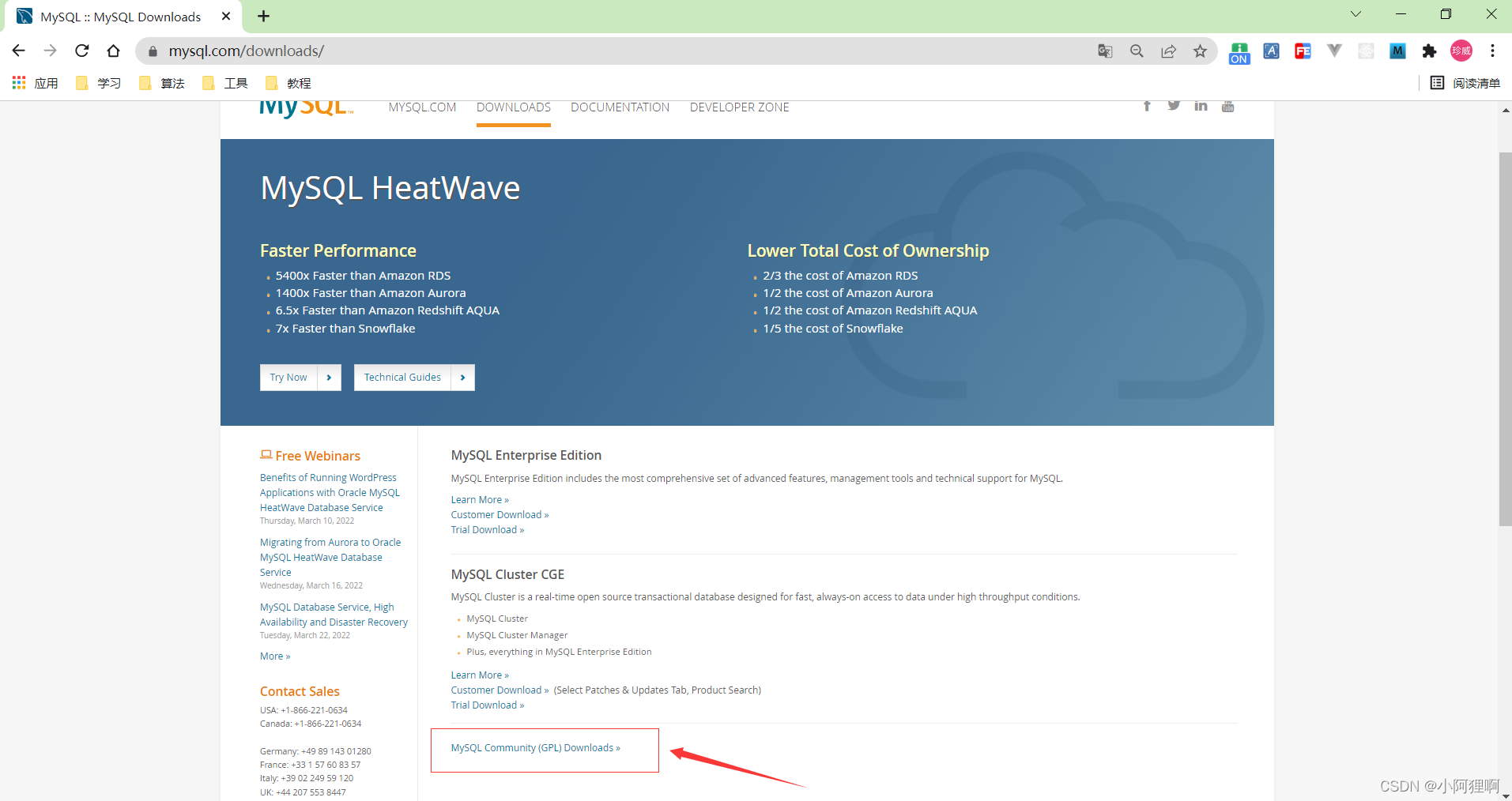Open the 教程 bookmarks folder
Screen dimensions: 1512x801
[x=288, y=83]
